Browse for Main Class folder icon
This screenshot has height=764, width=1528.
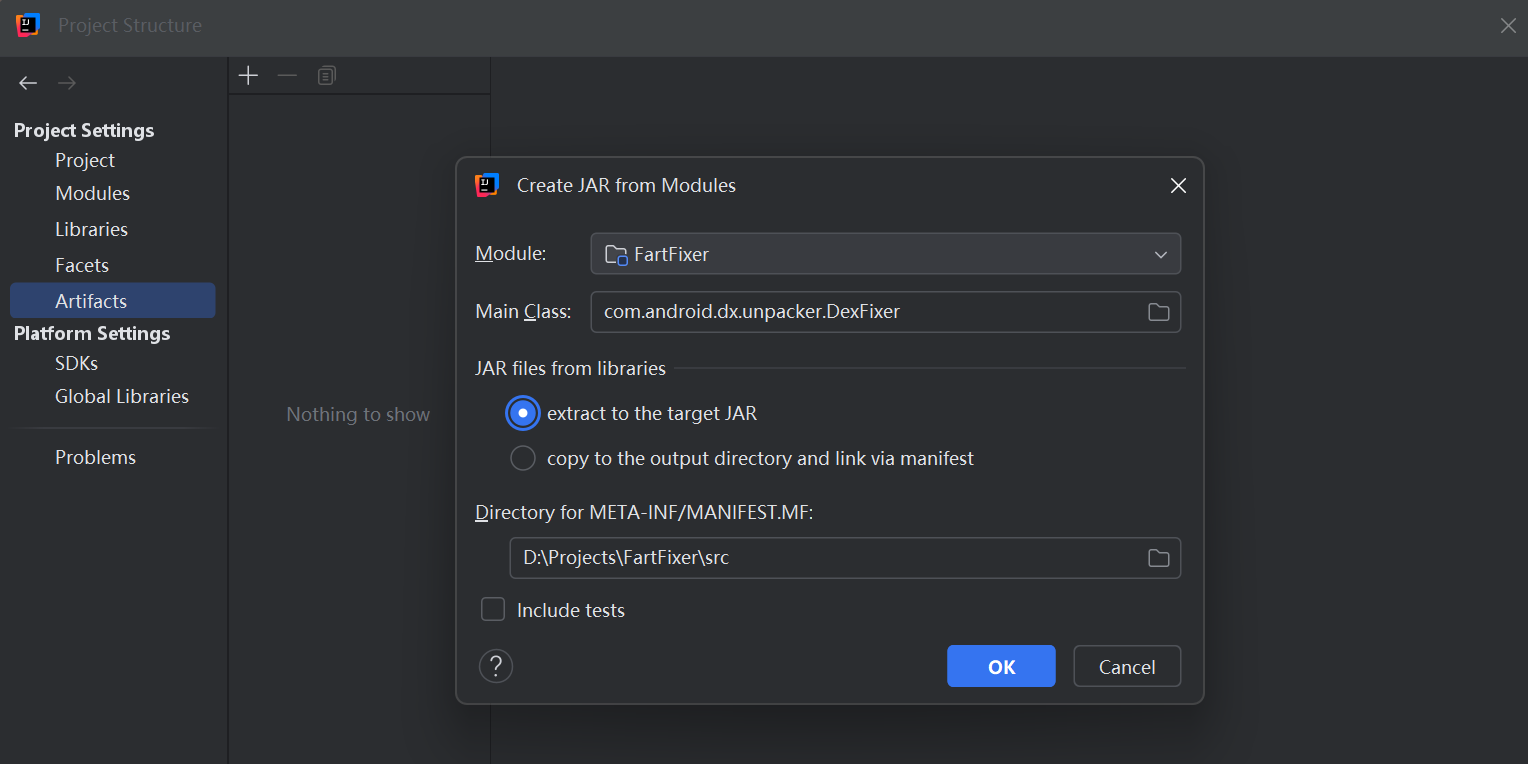coord(1158,312)
